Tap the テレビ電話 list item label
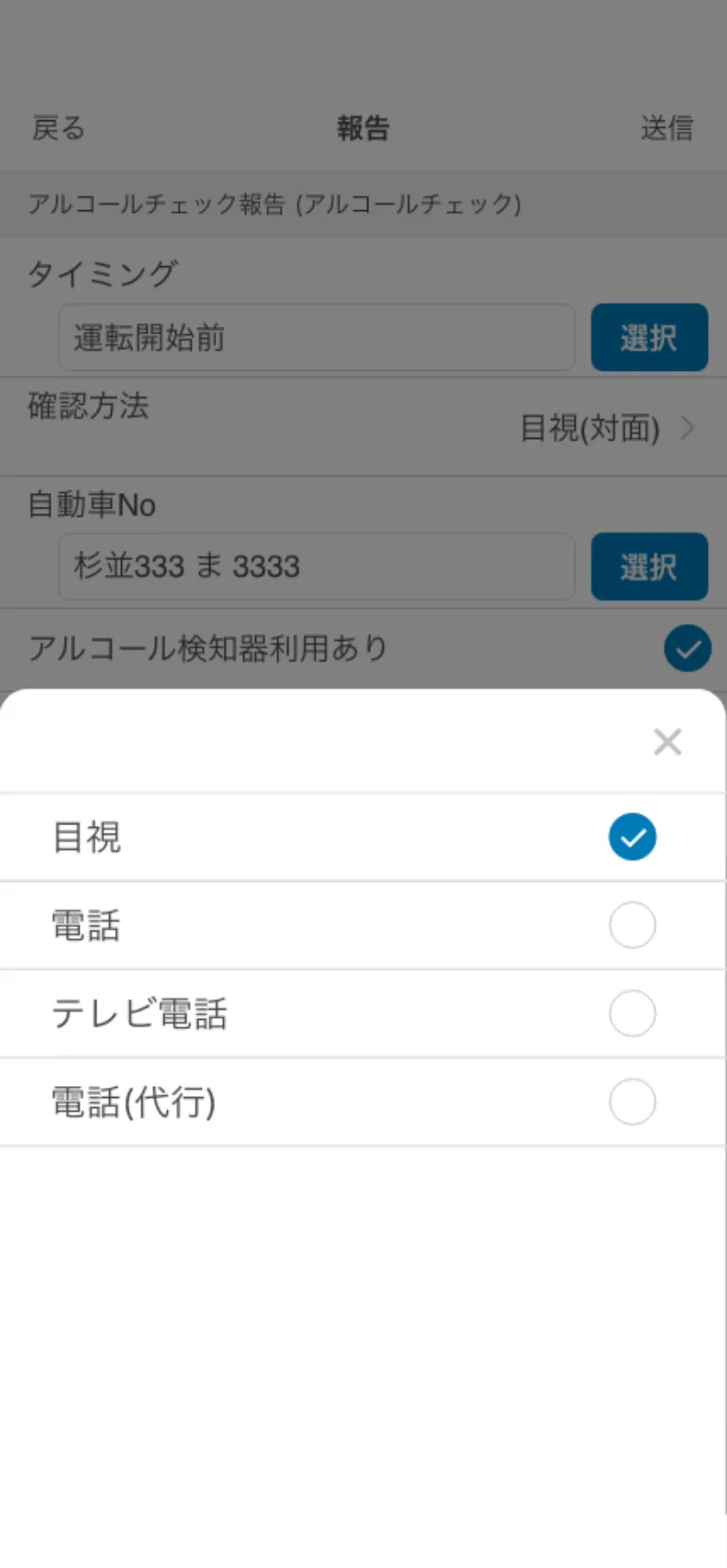Screen dimensions: 727x1568 140,1014
